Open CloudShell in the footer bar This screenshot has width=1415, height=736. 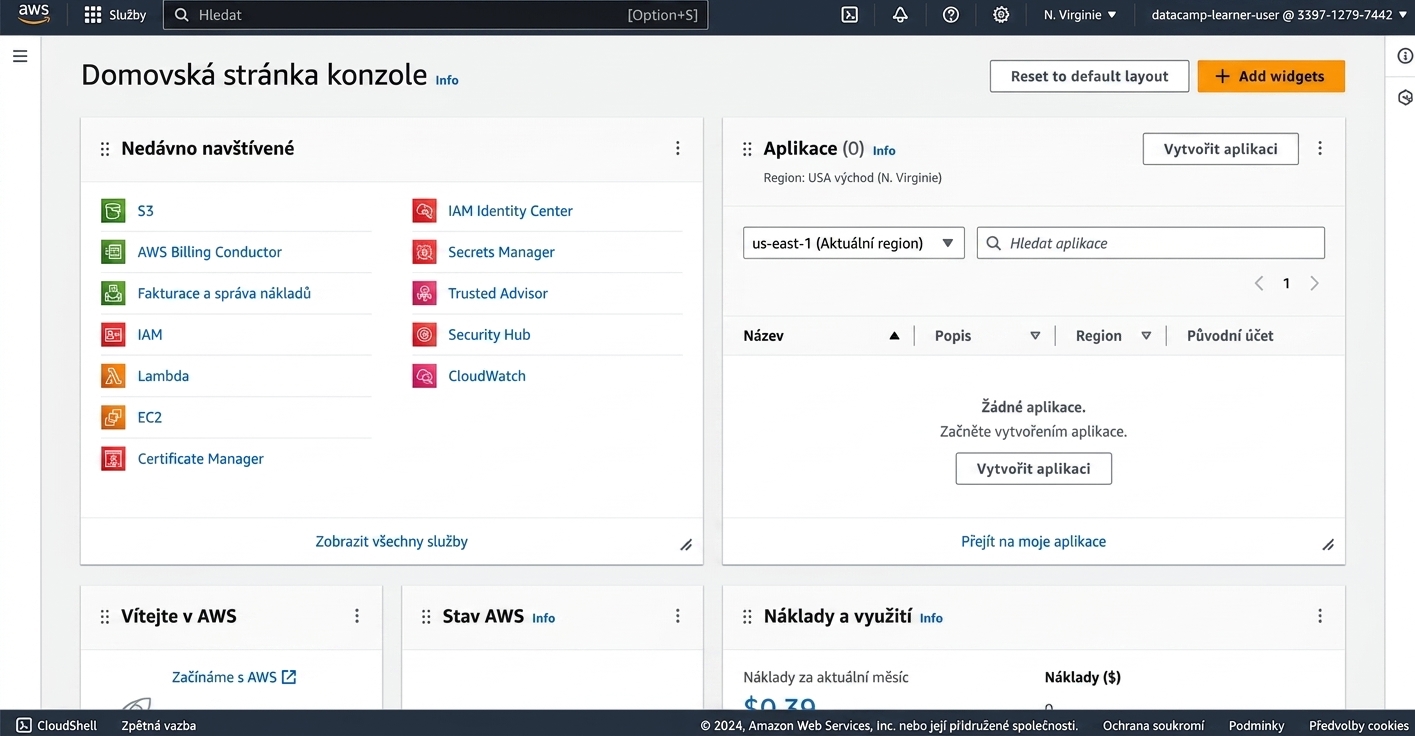57,725
